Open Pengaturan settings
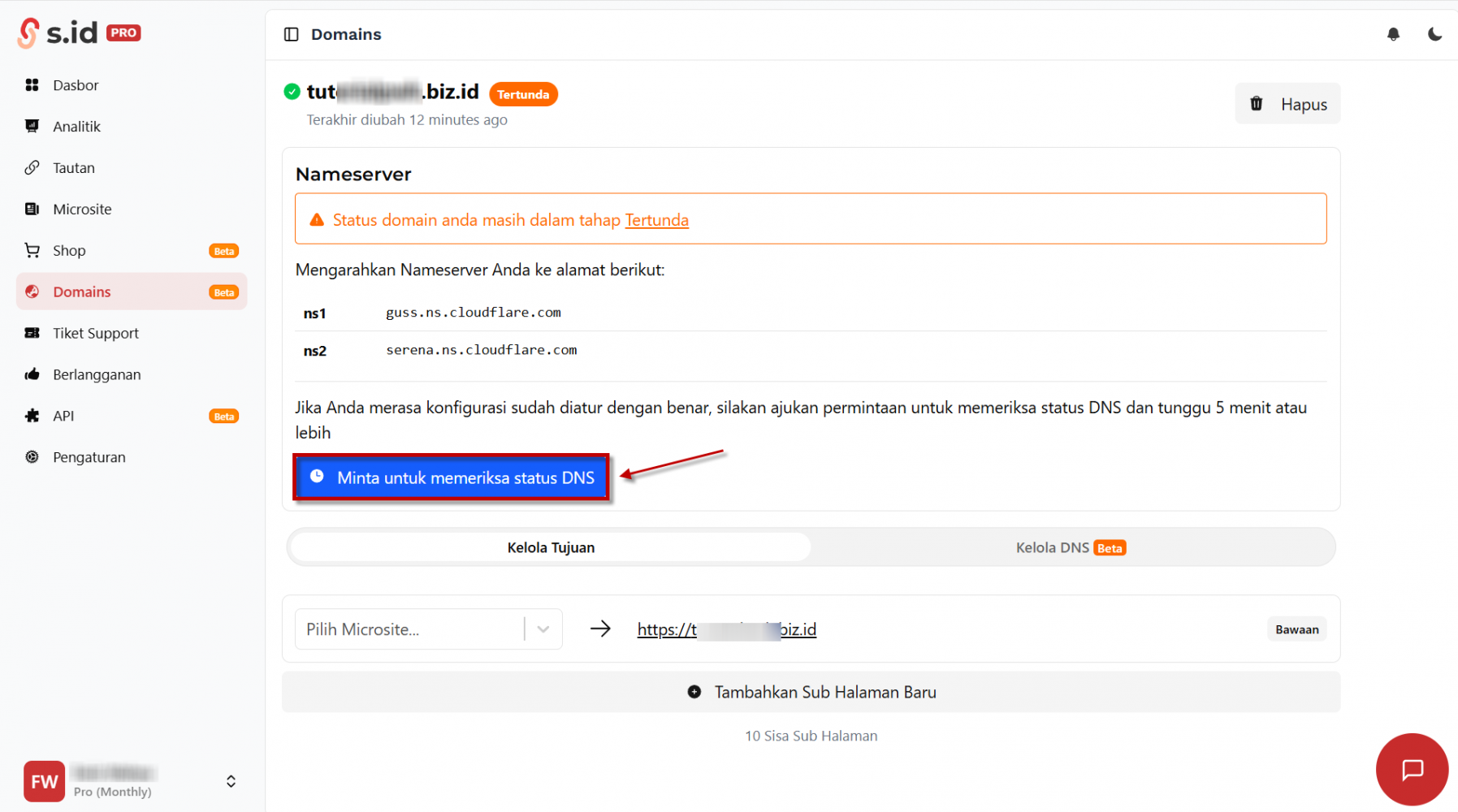Viewport: 1458px width, 812px height. tap(89, 458)
